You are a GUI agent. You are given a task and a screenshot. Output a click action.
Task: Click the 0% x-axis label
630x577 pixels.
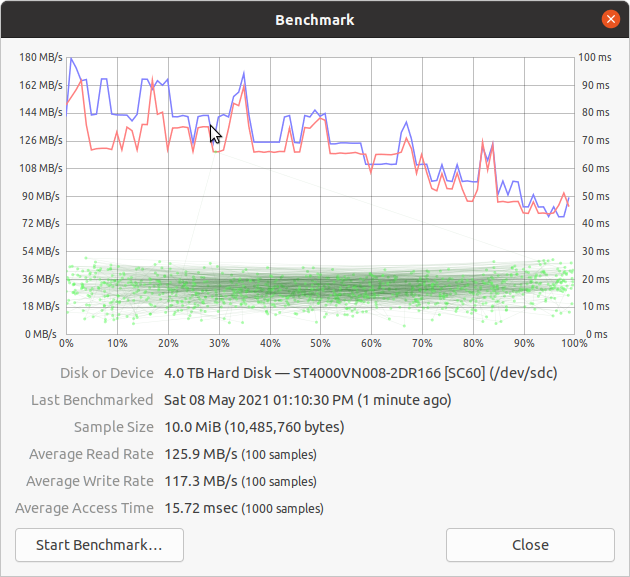(66, 344)
